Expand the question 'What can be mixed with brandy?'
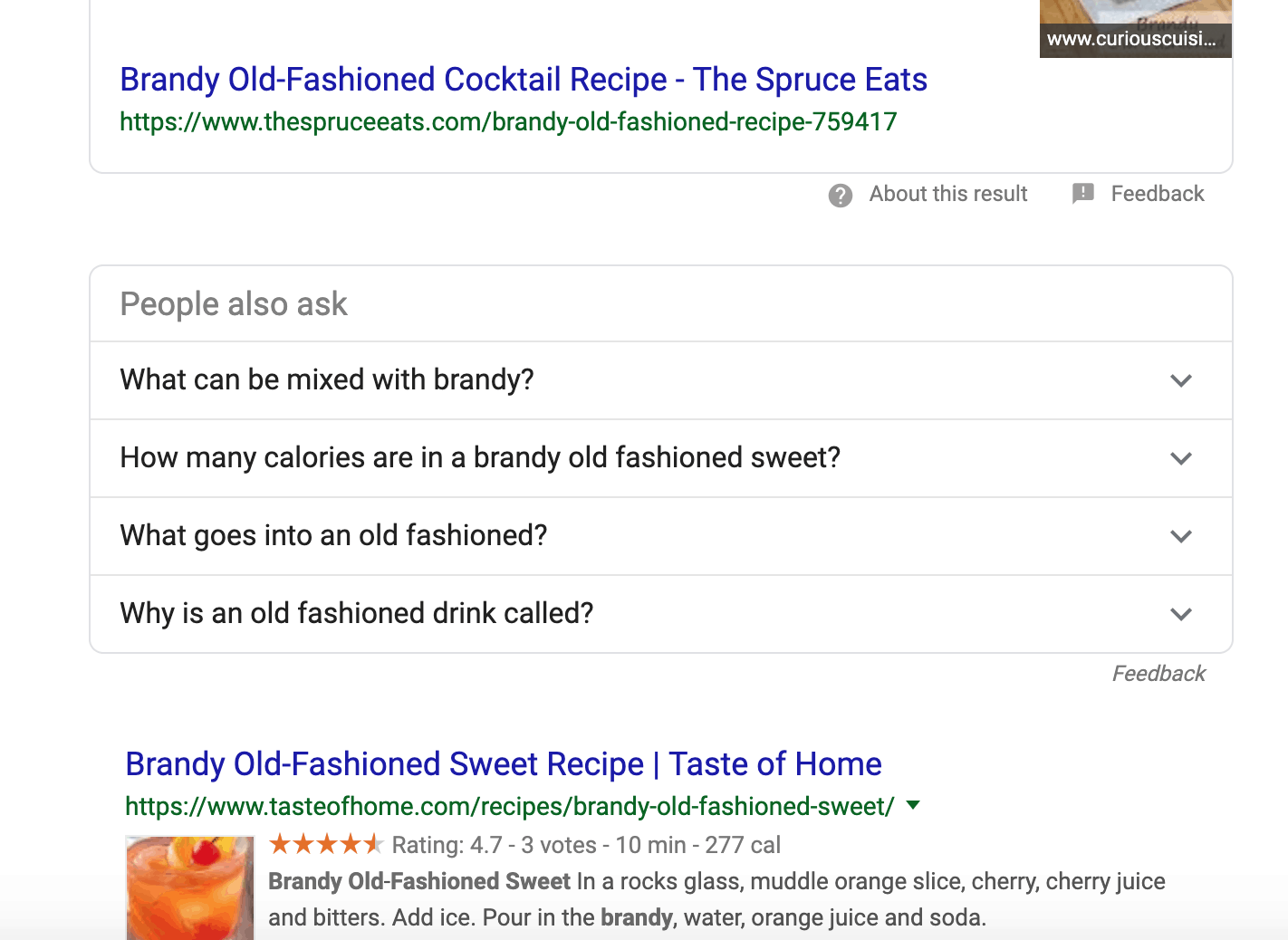Viewport: 1288px width, 940px height. [x=327, y=380]
